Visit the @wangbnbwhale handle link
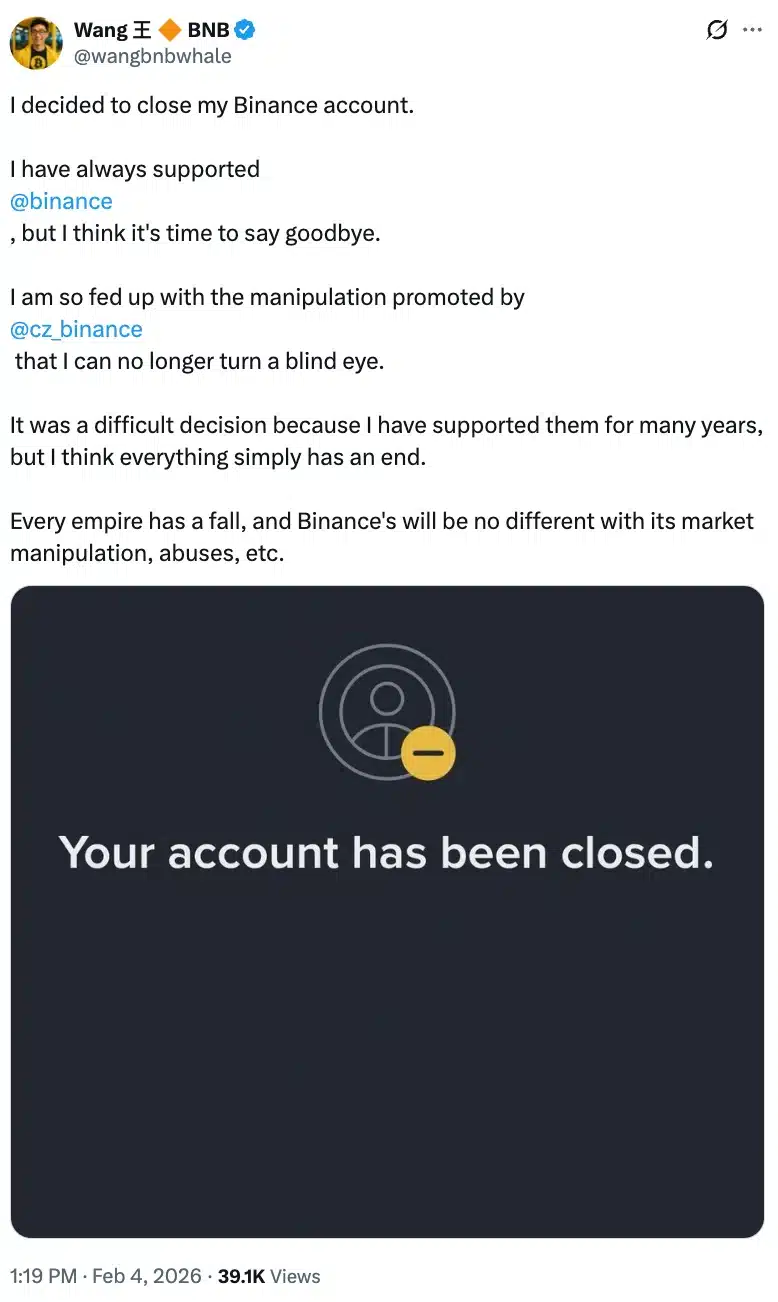The image size is (778, 1302). [152, 56]
